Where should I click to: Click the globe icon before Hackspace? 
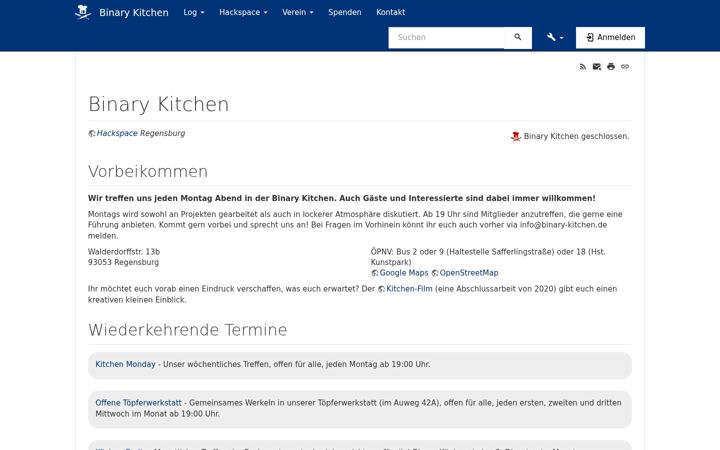tap(92, 134)
